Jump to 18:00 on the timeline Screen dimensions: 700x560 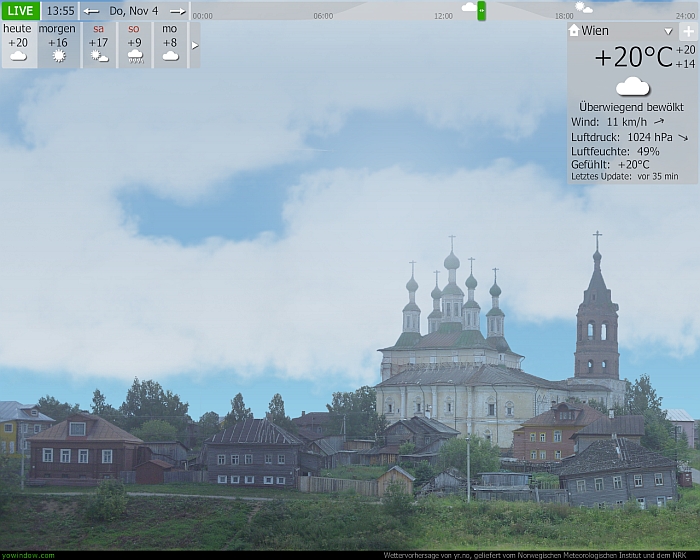[564, 16]
